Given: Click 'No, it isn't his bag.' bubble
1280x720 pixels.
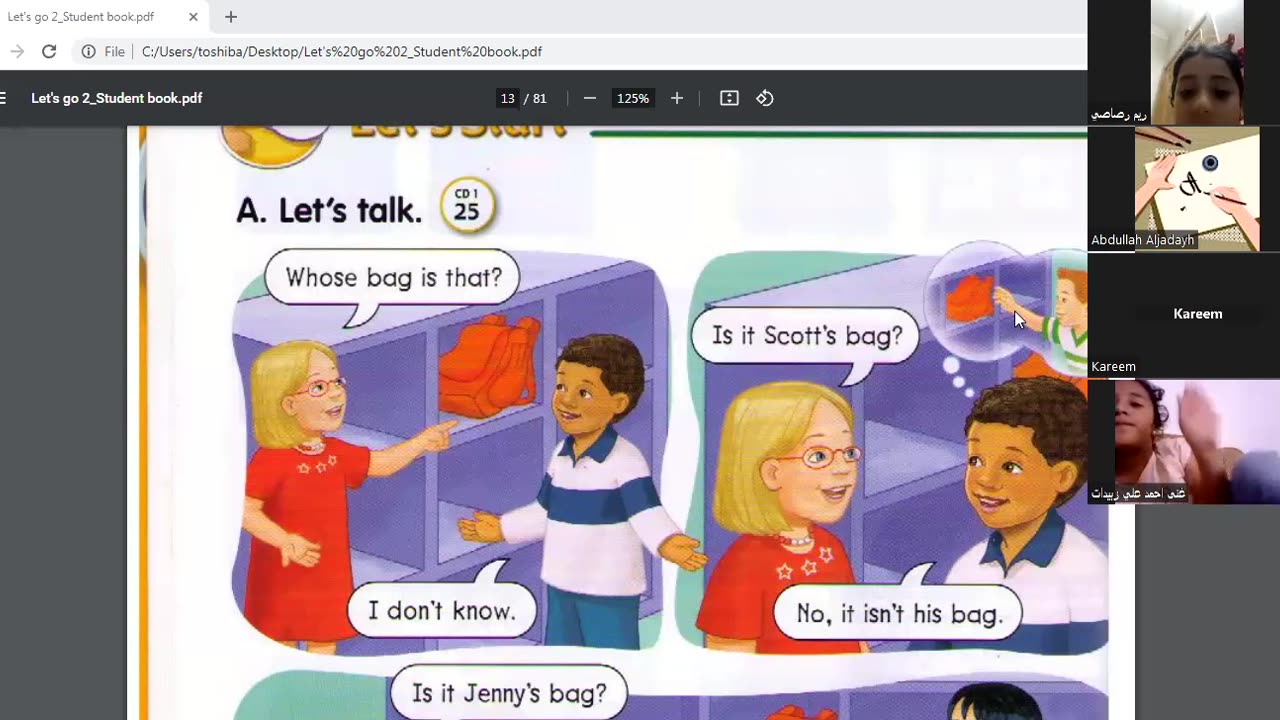Looking at the screenshot, I should (898, 611).
